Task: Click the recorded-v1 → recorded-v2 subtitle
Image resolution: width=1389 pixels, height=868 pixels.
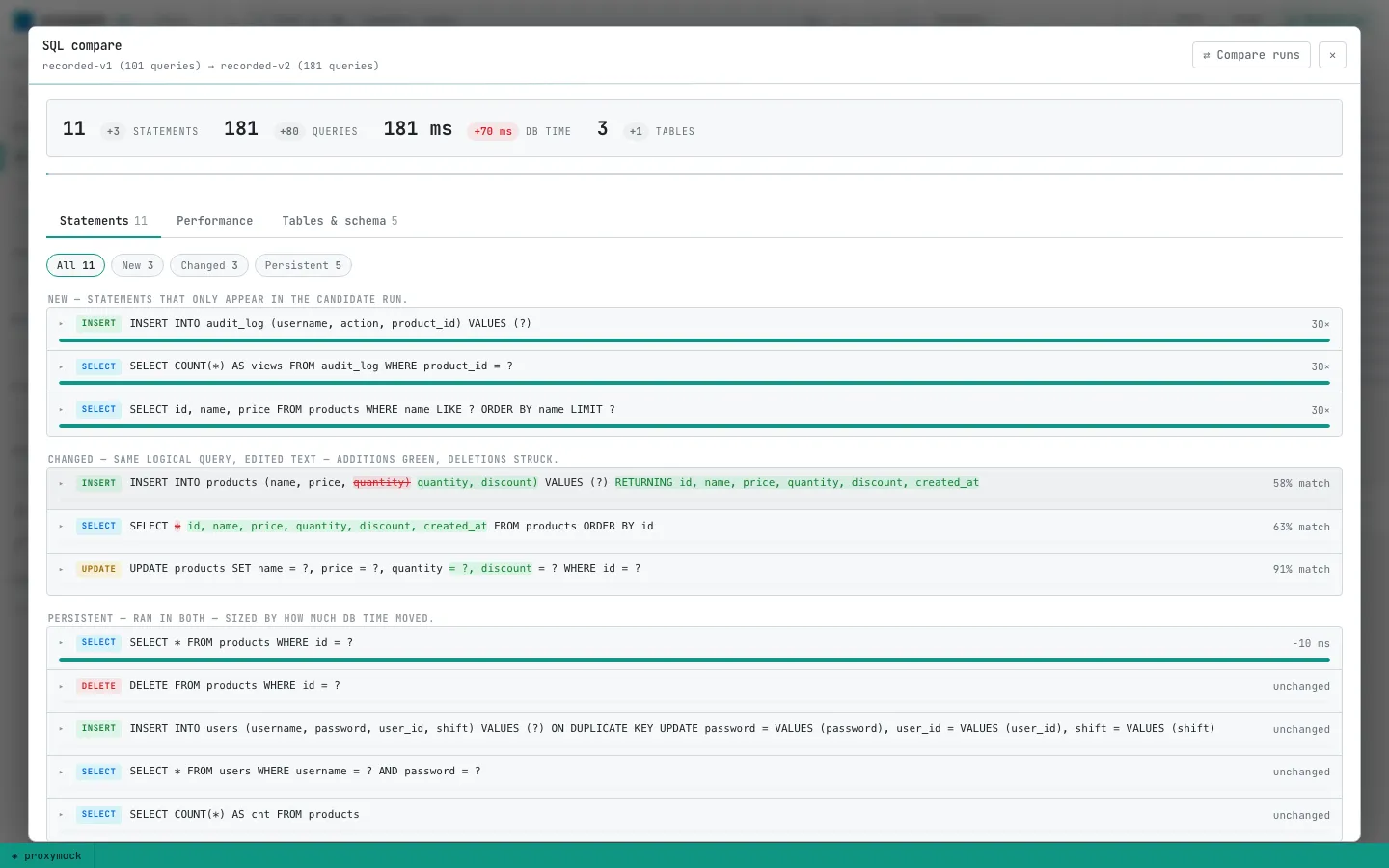Action: pyautogui.click(x=210, y=67)
